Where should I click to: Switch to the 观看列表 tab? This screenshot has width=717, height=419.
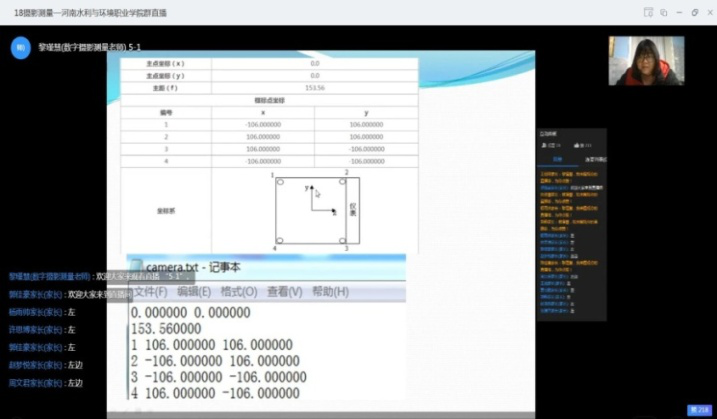click(x=594, y=159)
